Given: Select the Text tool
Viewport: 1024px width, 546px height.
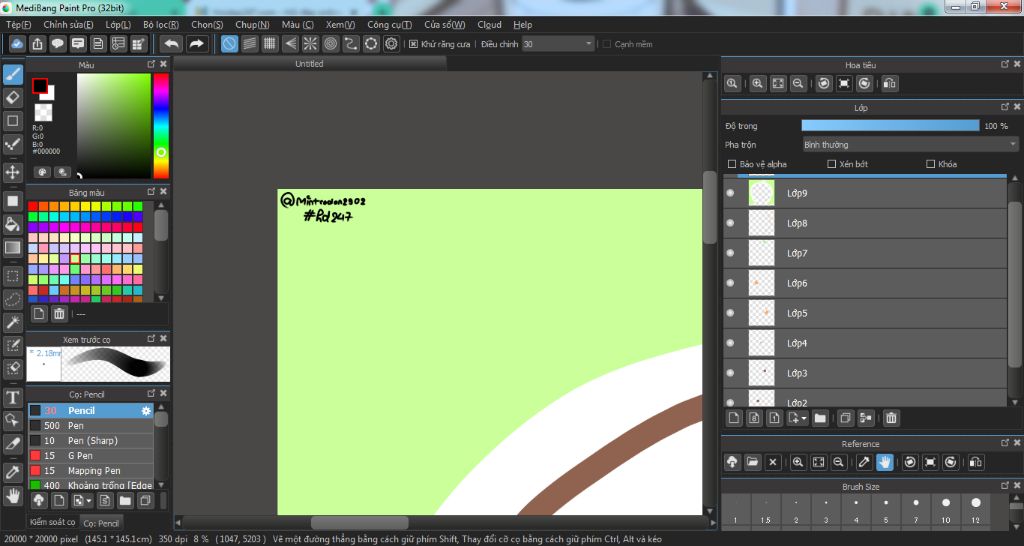Looking at the screenshot, I should tap(12, 397).
